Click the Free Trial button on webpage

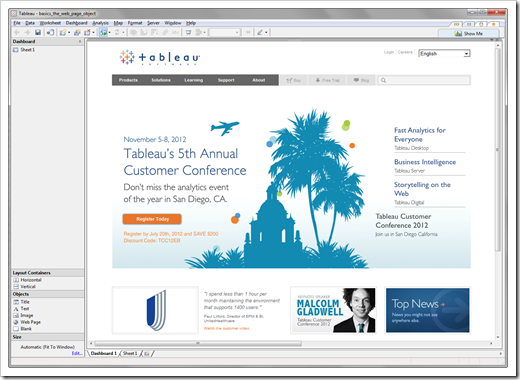(x=327, y=80)
